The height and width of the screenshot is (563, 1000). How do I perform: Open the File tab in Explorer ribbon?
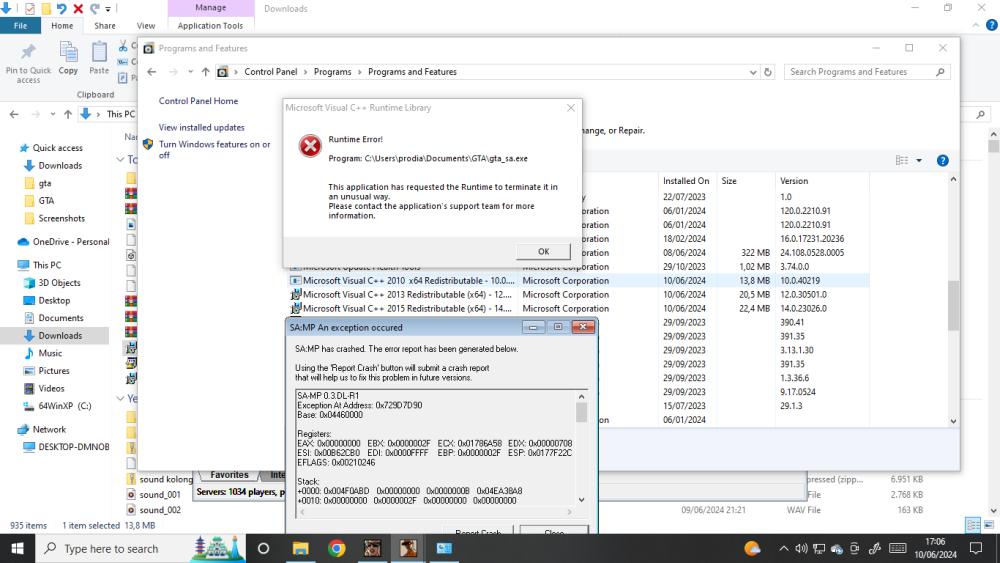coord(20,26)
